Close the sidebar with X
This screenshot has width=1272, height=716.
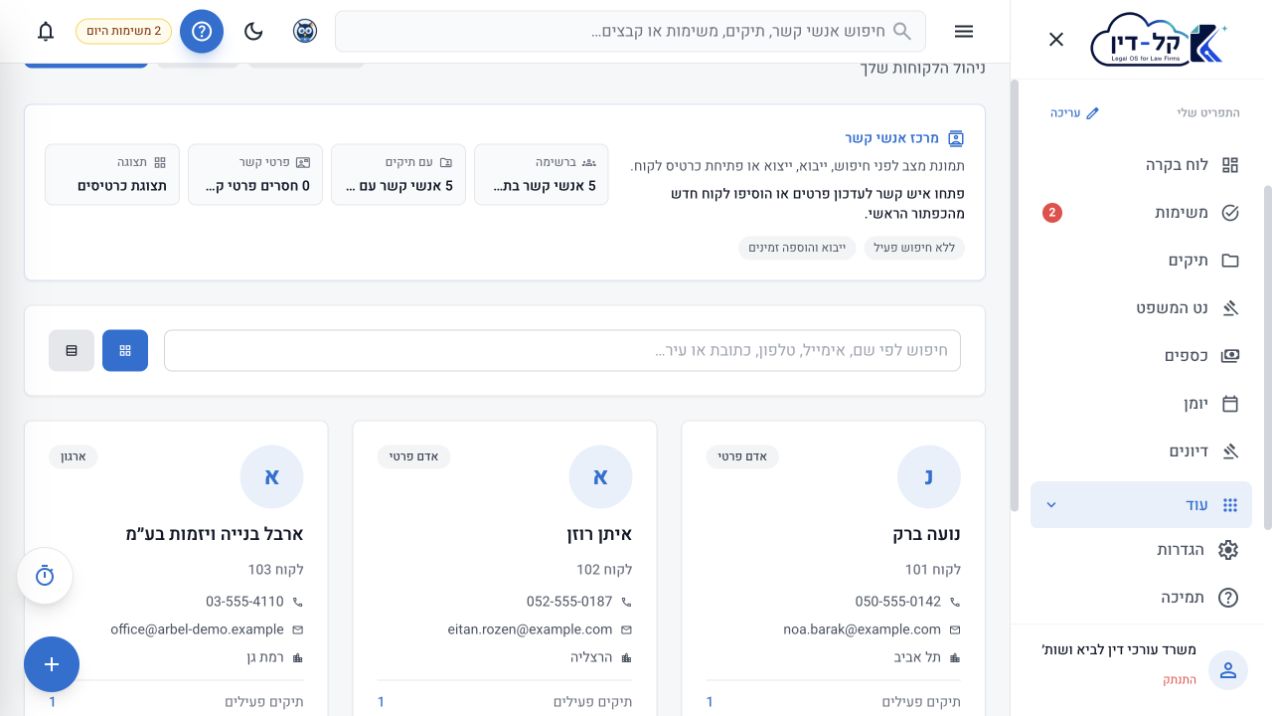pyautogui.click(x=1056, y=39)
